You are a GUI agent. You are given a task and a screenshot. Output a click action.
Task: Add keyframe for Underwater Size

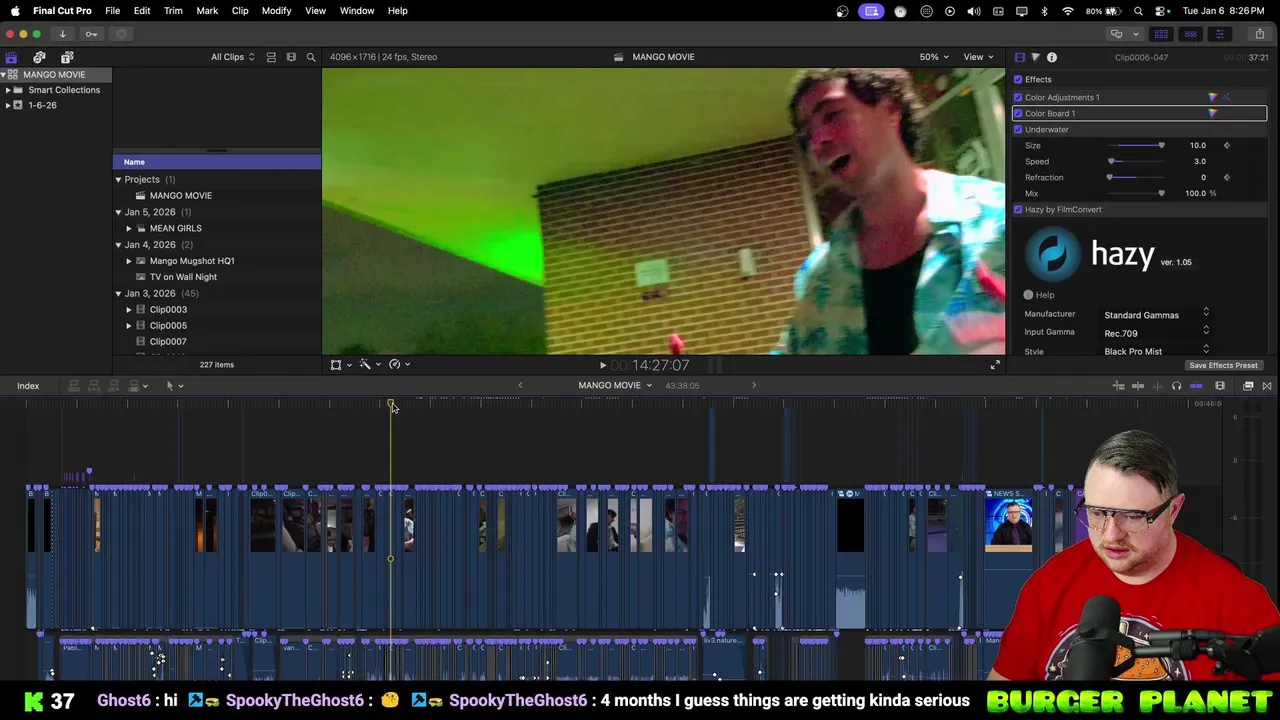coord(1227,145)
